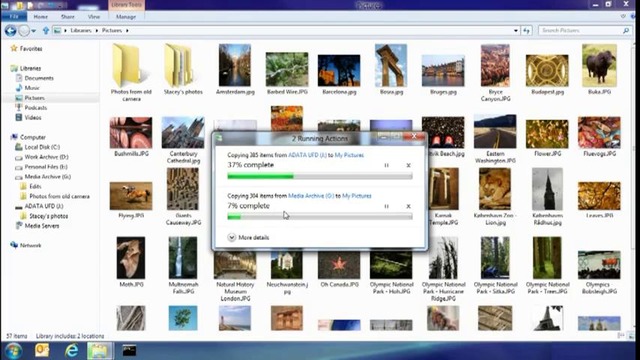Select the Oh Canada.JPG thumbnail
This screenshot has width=640, height=360.
pyautogui.click(x=339, y=265)
